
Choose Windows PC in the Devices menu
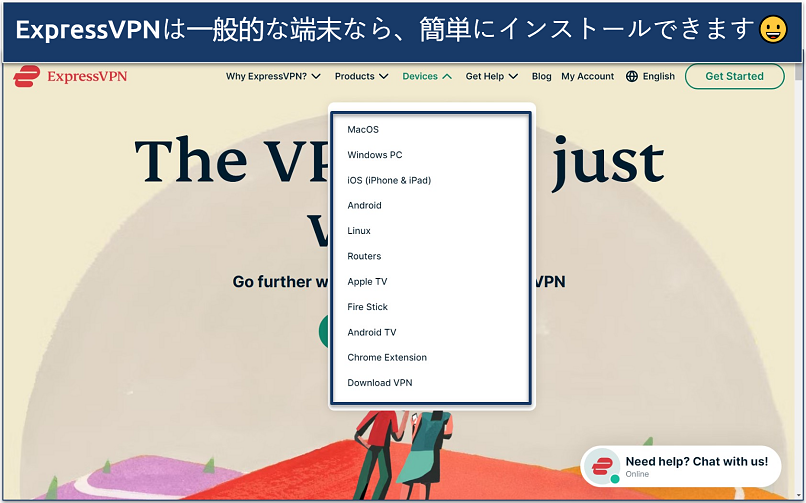pyautogui.click(x=374, y=155)
